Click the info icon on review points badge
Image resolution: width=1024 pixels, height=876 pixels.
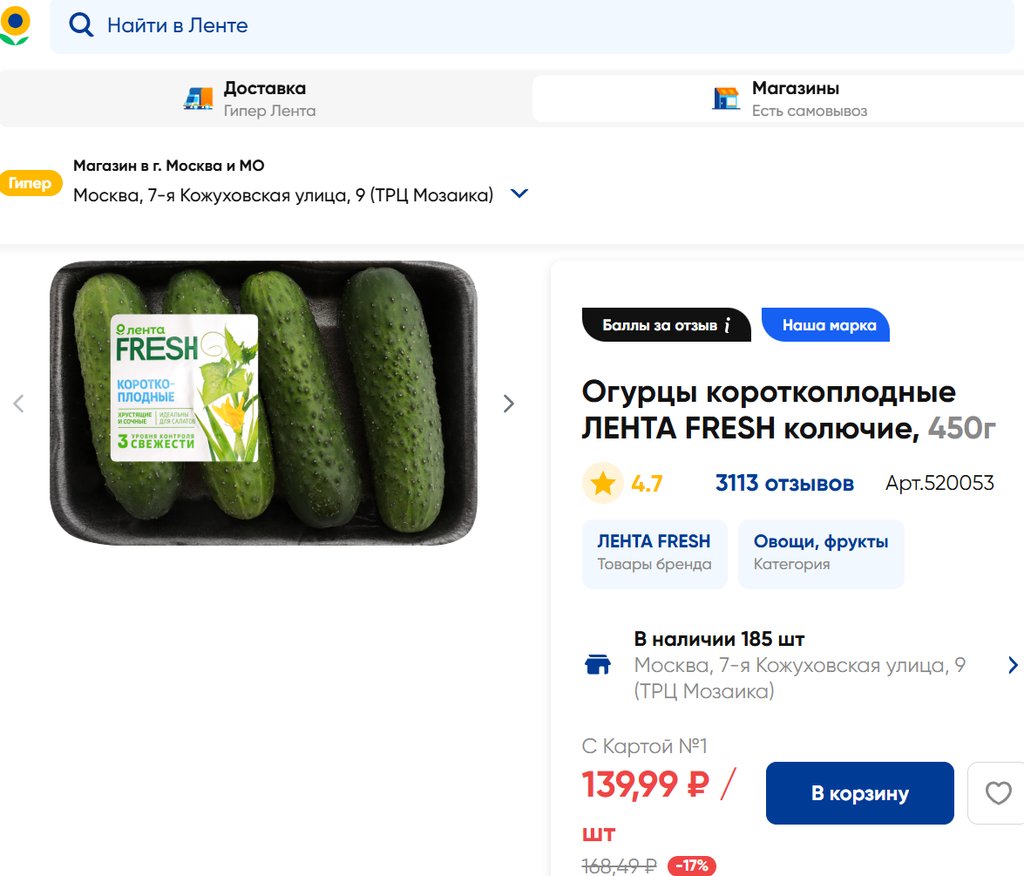pos(728,325)
